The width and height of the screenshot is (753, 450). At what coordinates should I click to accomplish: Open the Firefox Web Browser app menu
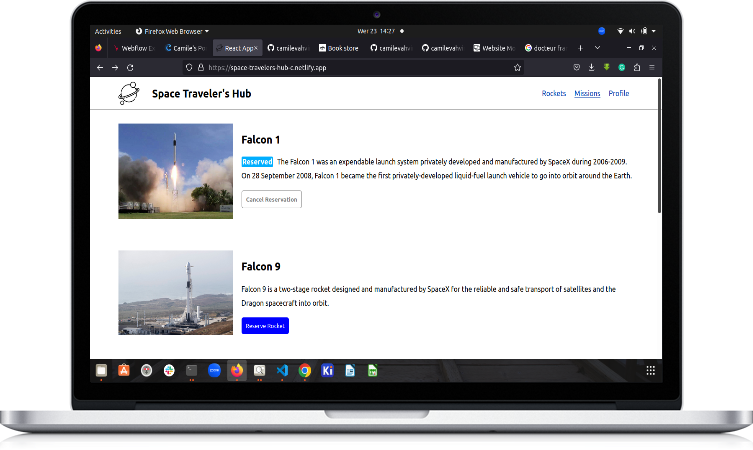(x=172, y=31)
